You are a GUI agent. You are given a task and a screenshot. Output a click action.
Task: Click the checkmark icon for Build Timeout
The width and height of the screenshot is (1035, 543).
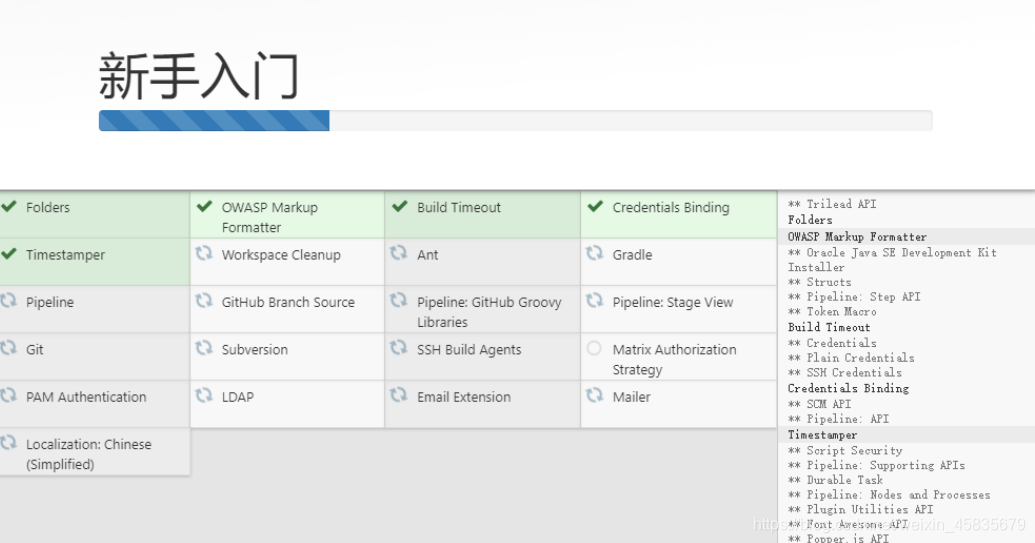[399, 207]
